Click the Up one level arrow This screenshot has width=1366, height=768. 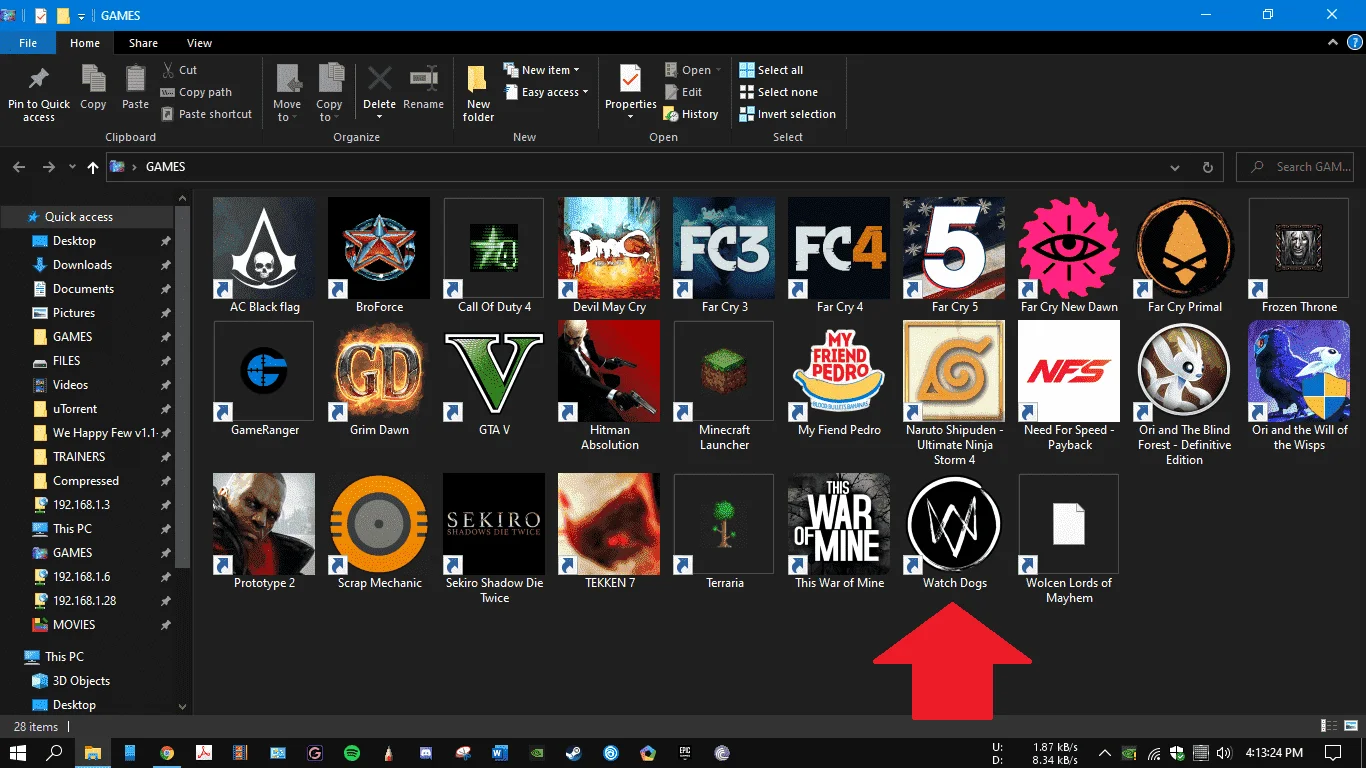(x=93, y=167)
